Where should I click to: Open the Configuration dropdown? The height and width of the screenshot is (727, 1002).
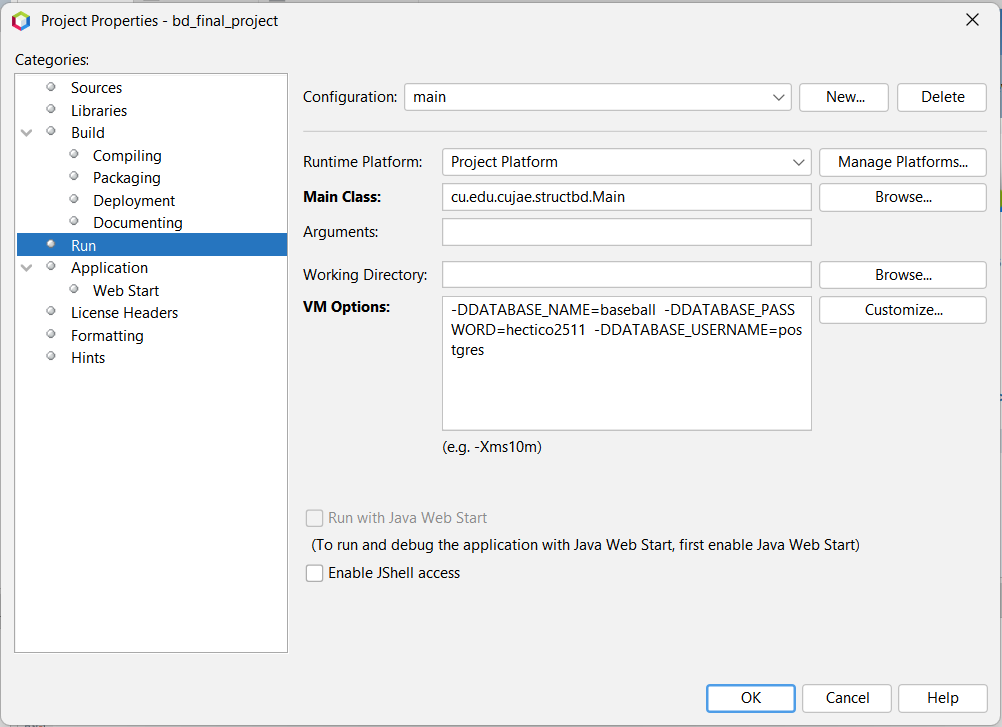[779, 97]
